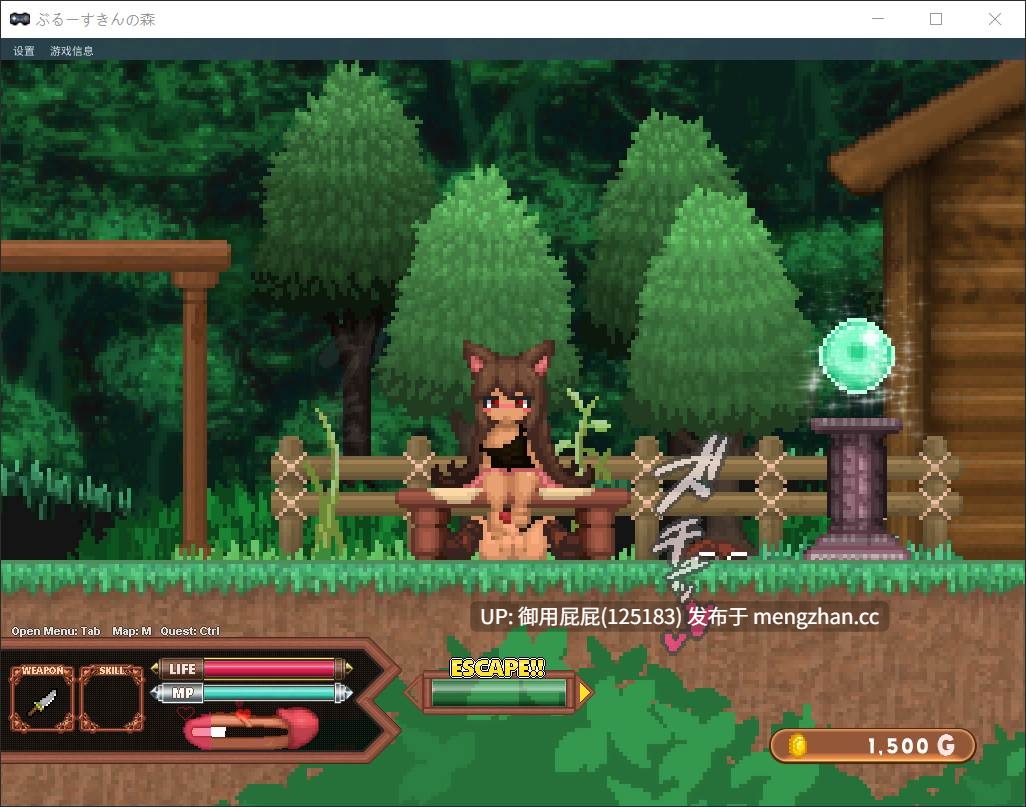The height and width of the screenshot is (807, 1026).
Task: Click the "Quest: Ctrl" hint text
Action: point(190,631)
